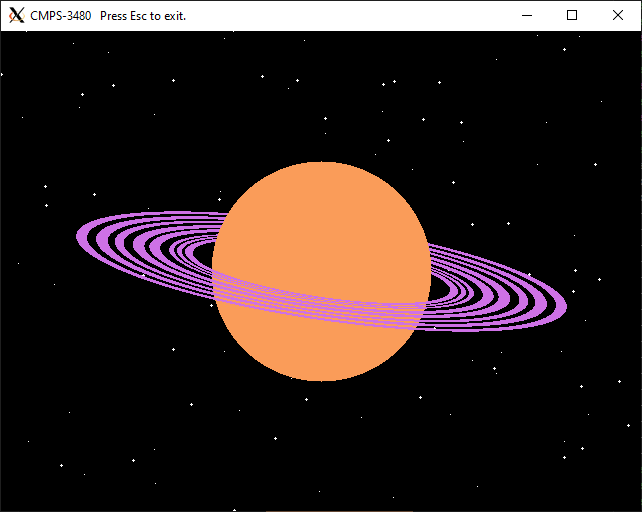
Task: Click the orange planet sphere
Action: pyautogui.click(x=321, y=271)
